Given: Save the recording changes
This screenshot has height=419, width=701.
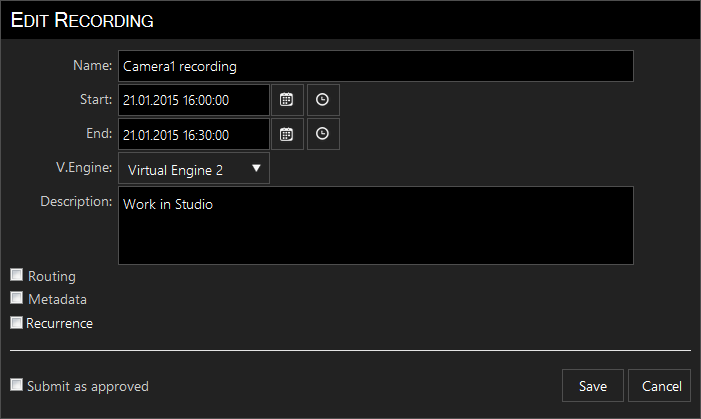Looking at the screenshot, I should 592,385.
